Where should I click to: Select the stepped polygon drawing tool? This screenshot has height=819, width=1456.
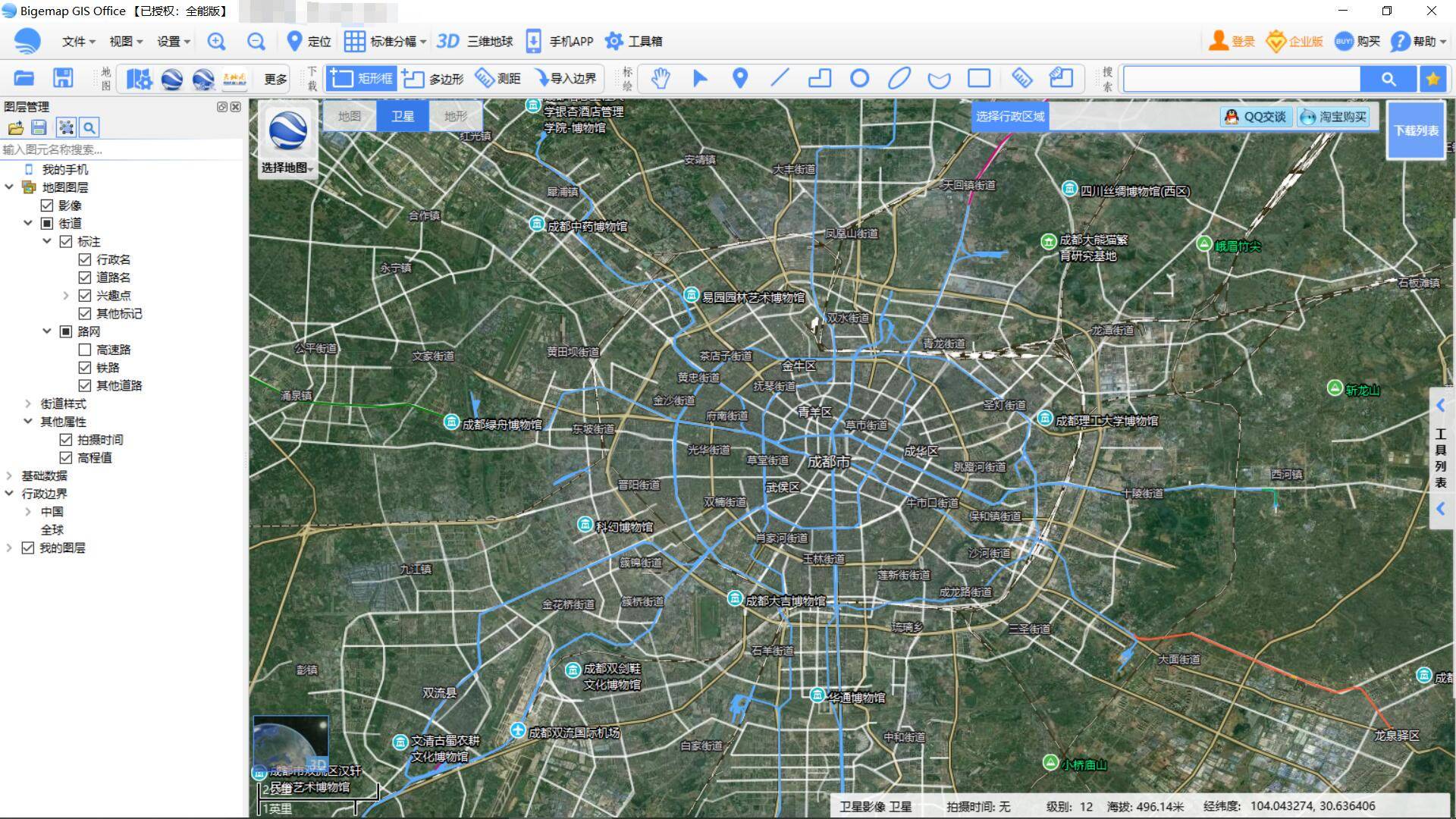(x=820, y=78)
